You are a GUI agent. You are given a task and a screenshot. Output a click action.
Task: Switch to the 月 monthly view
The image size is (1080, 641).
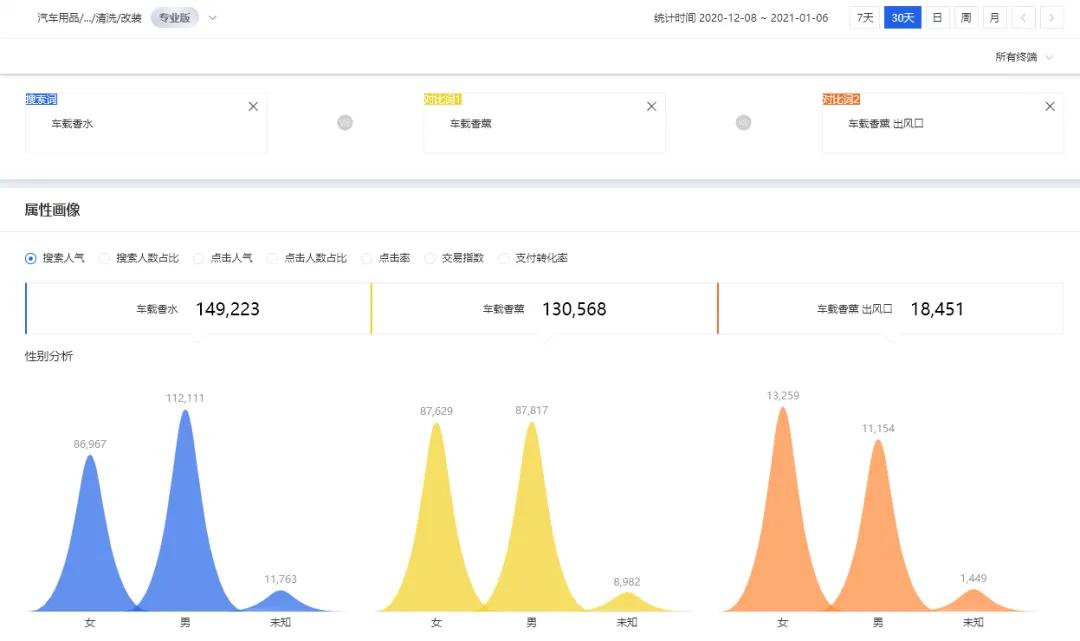(x=994, y=17)
